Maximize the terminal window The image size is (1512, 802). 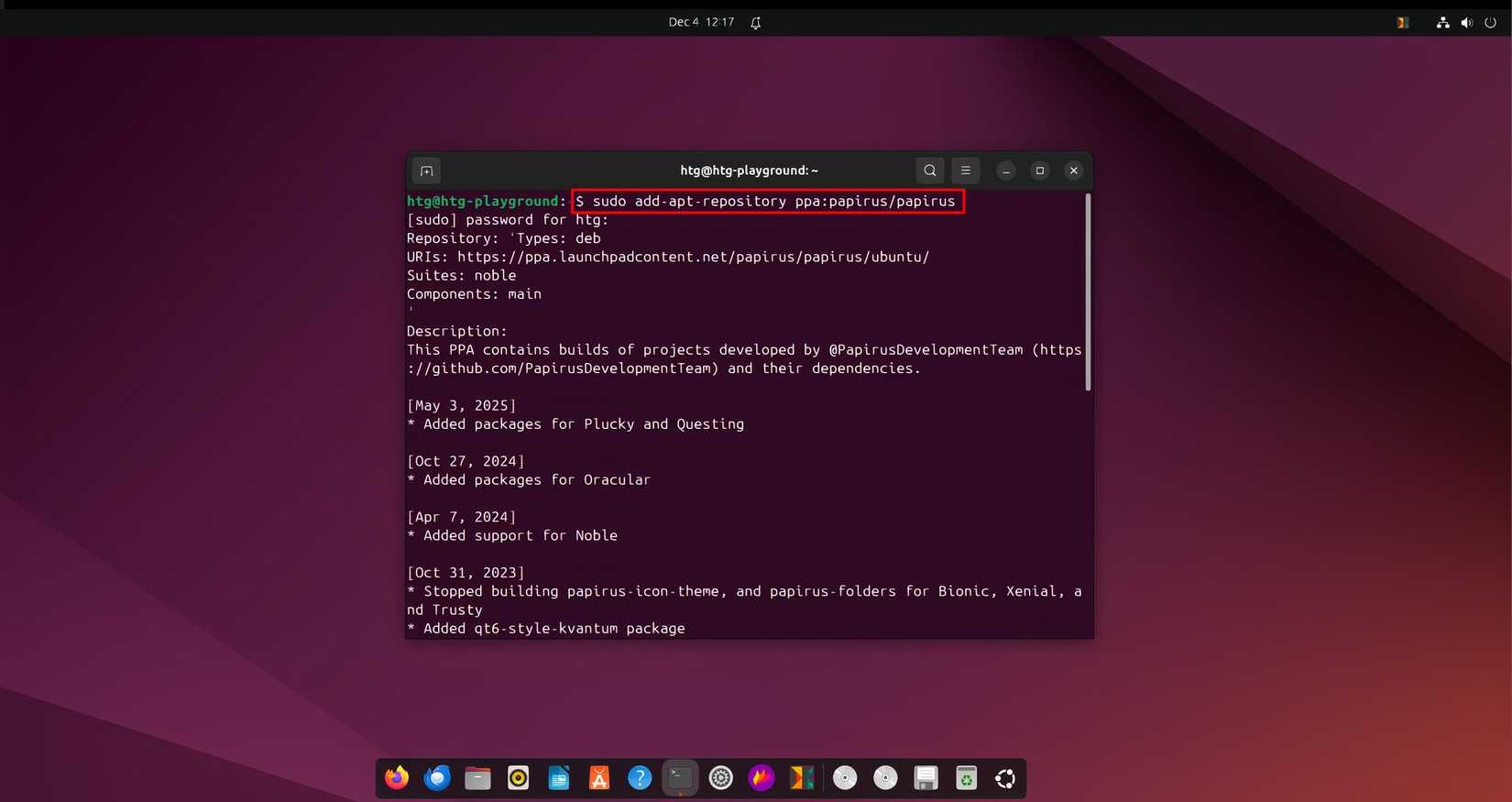click(x=1040, y=170)
